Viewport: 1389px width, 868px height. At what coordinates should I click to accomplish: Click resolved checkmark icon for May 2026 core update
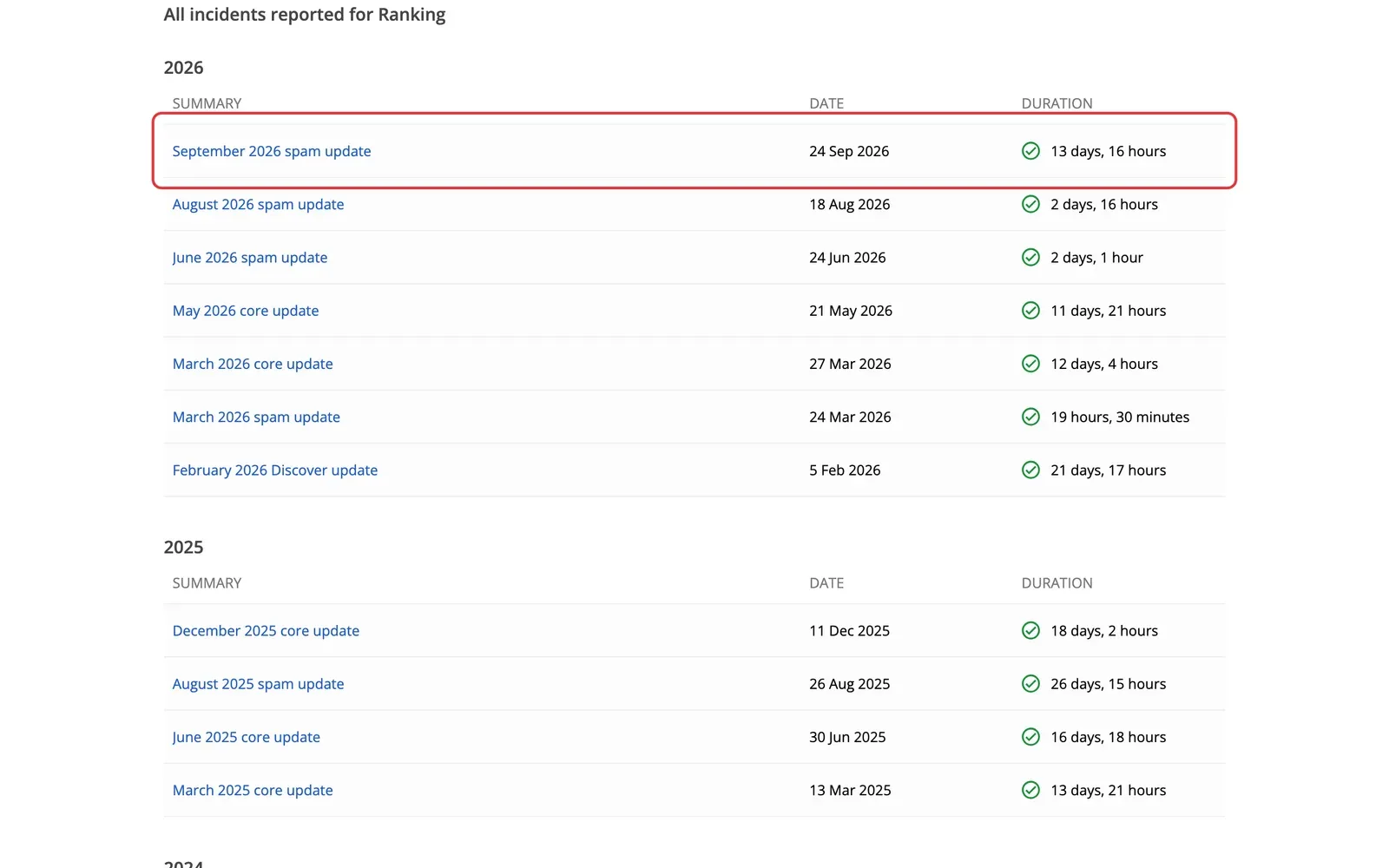click(1030, 310)
